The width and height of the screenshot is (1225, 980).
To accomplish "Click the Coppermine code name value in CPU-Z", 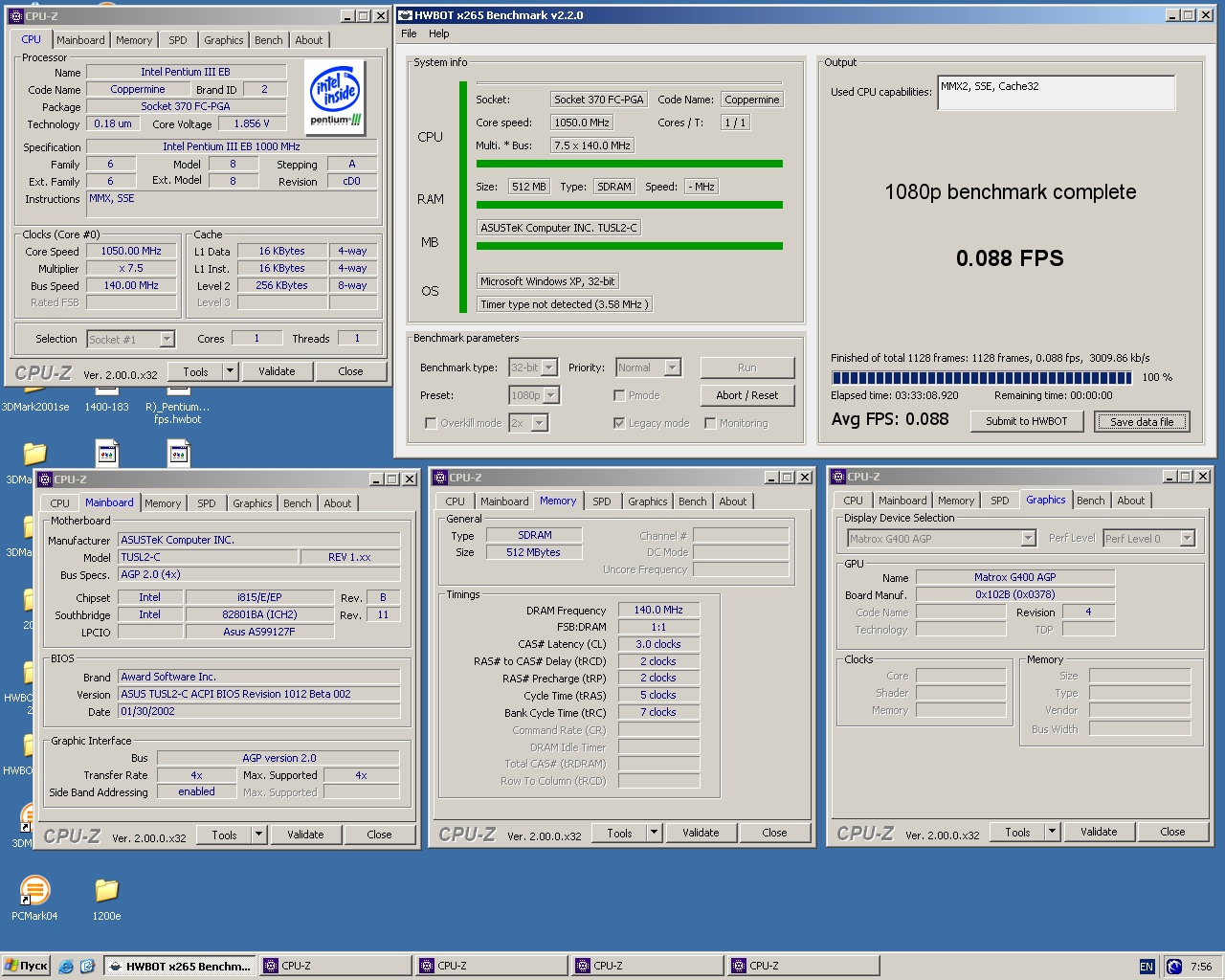I will click(138, 89).
